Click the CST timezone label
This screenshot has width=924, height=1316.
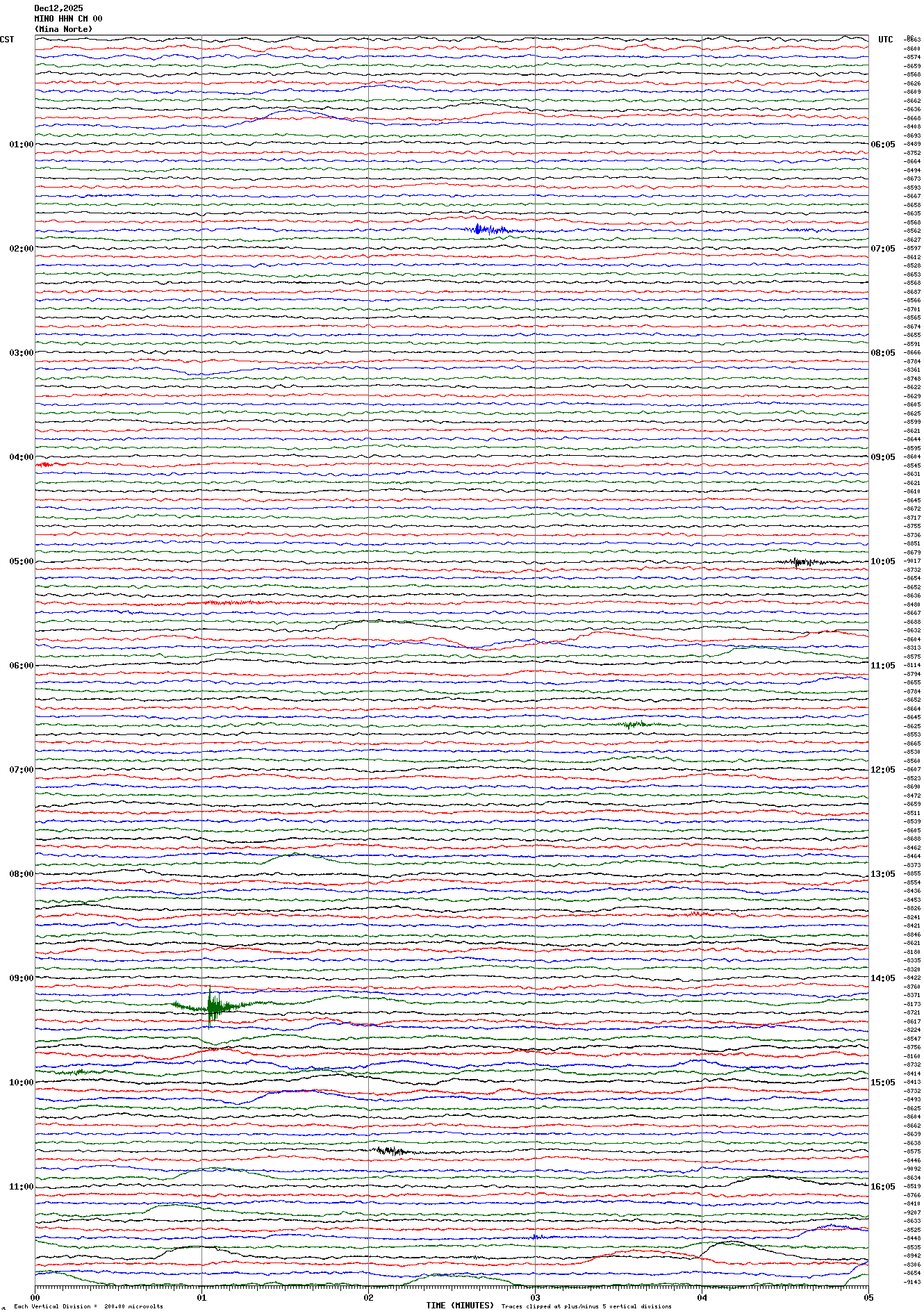click(7, 40)
